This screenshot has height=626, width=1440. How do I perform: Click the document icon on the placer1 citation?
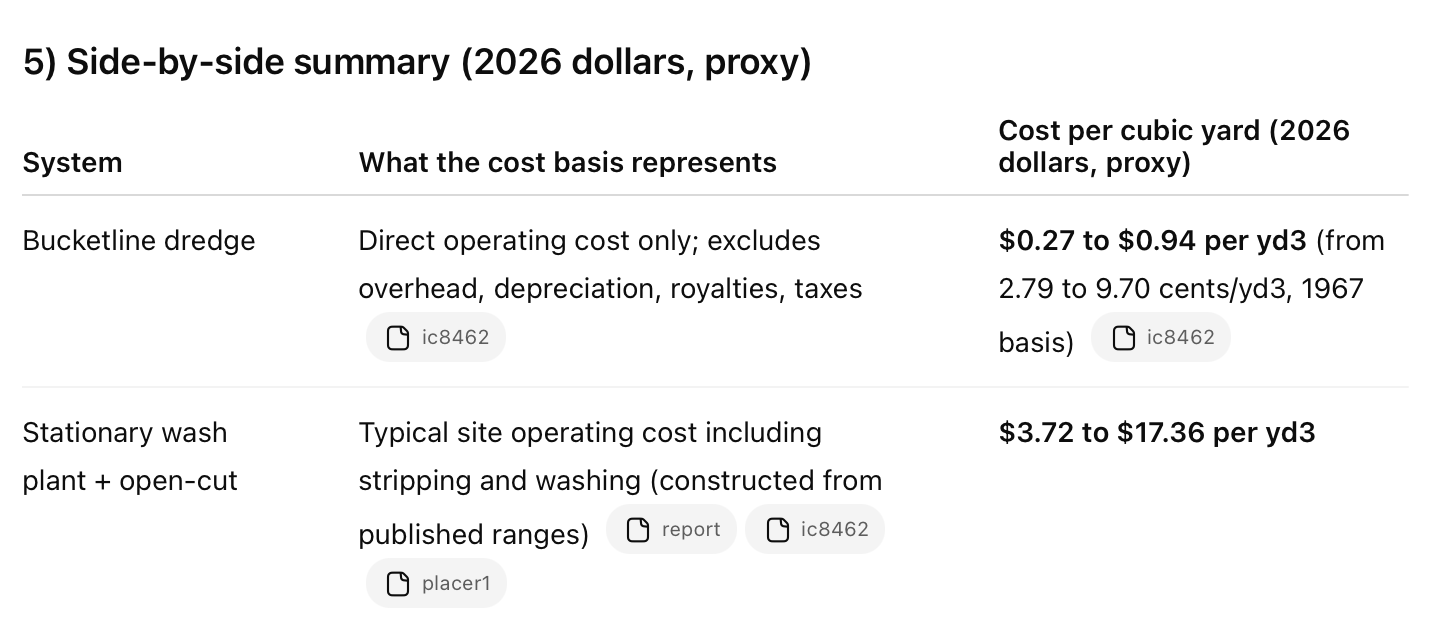click(x=398, y=583)
